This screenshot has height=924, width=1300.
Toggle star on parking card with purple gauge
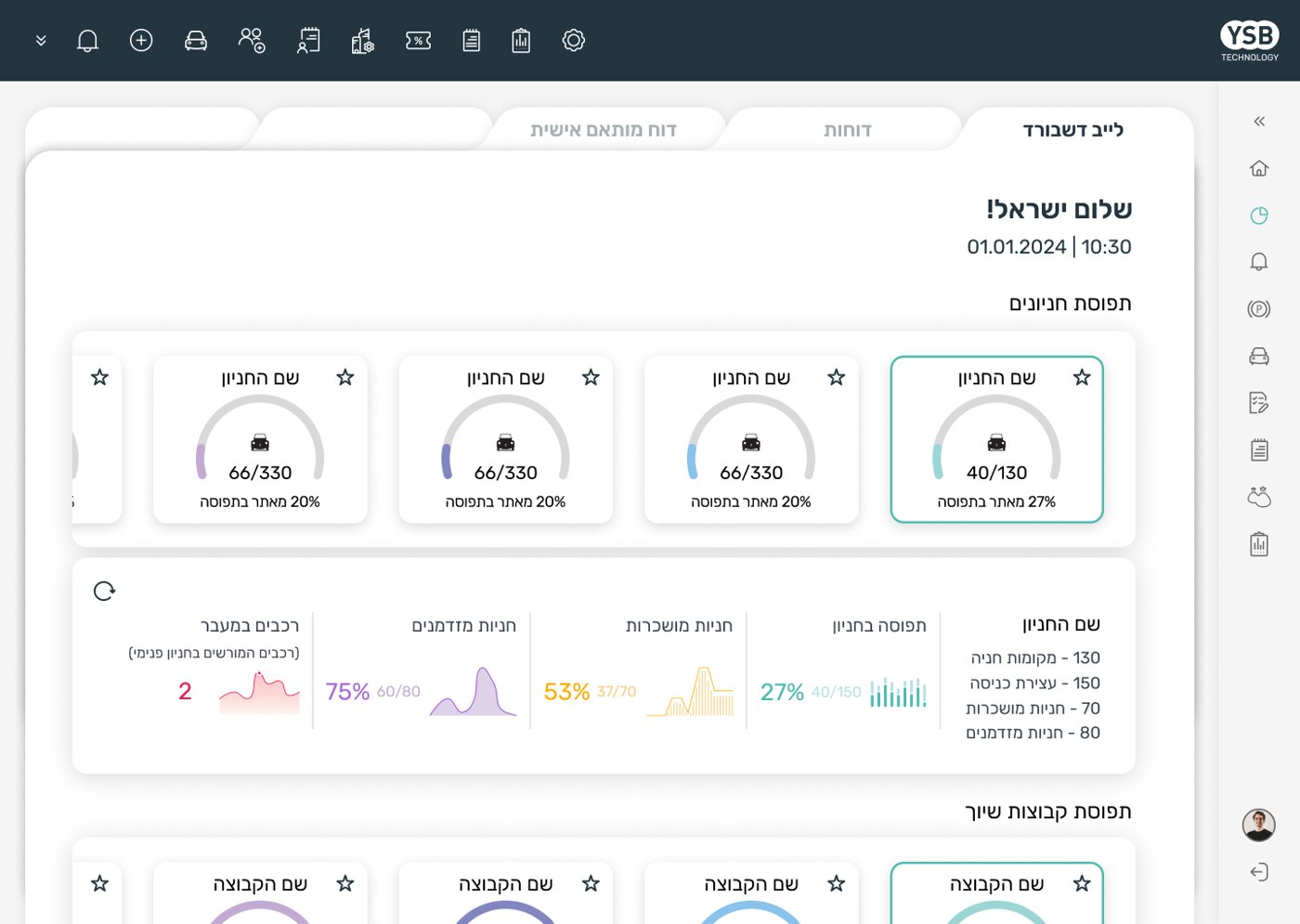[345, 377]
